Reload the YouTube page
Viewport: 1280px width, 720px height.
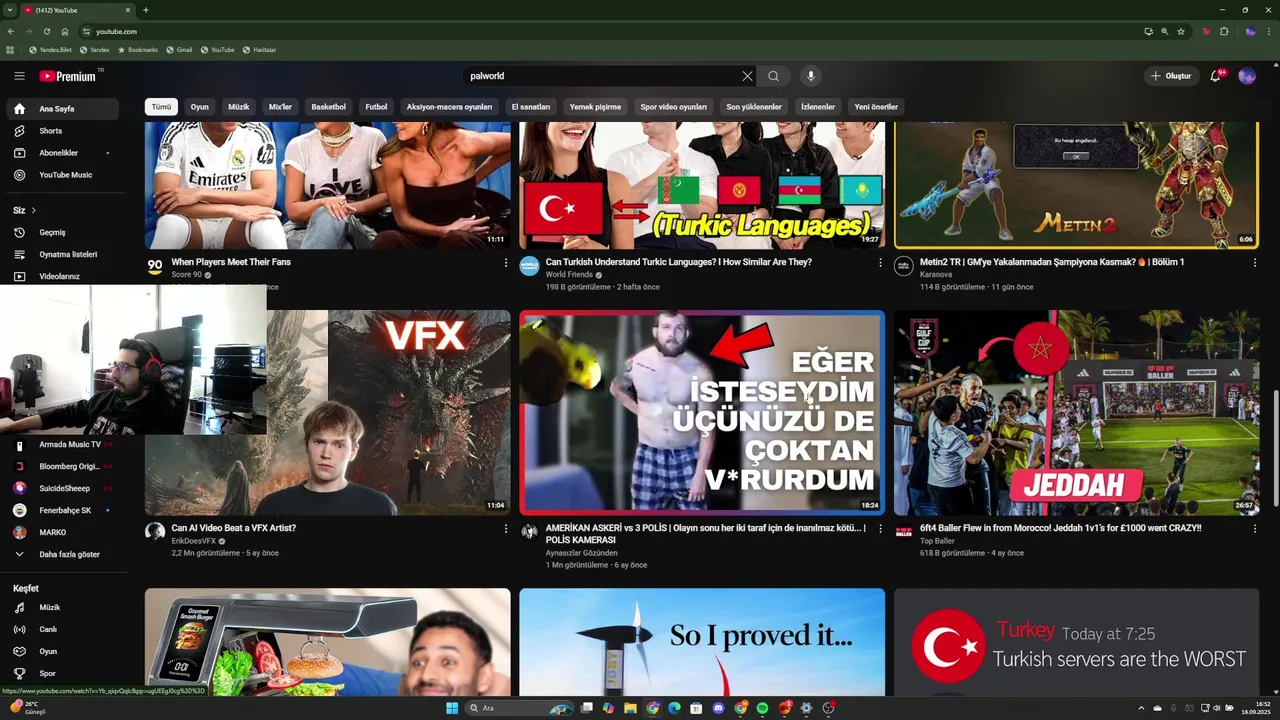[x=47, y=31]
